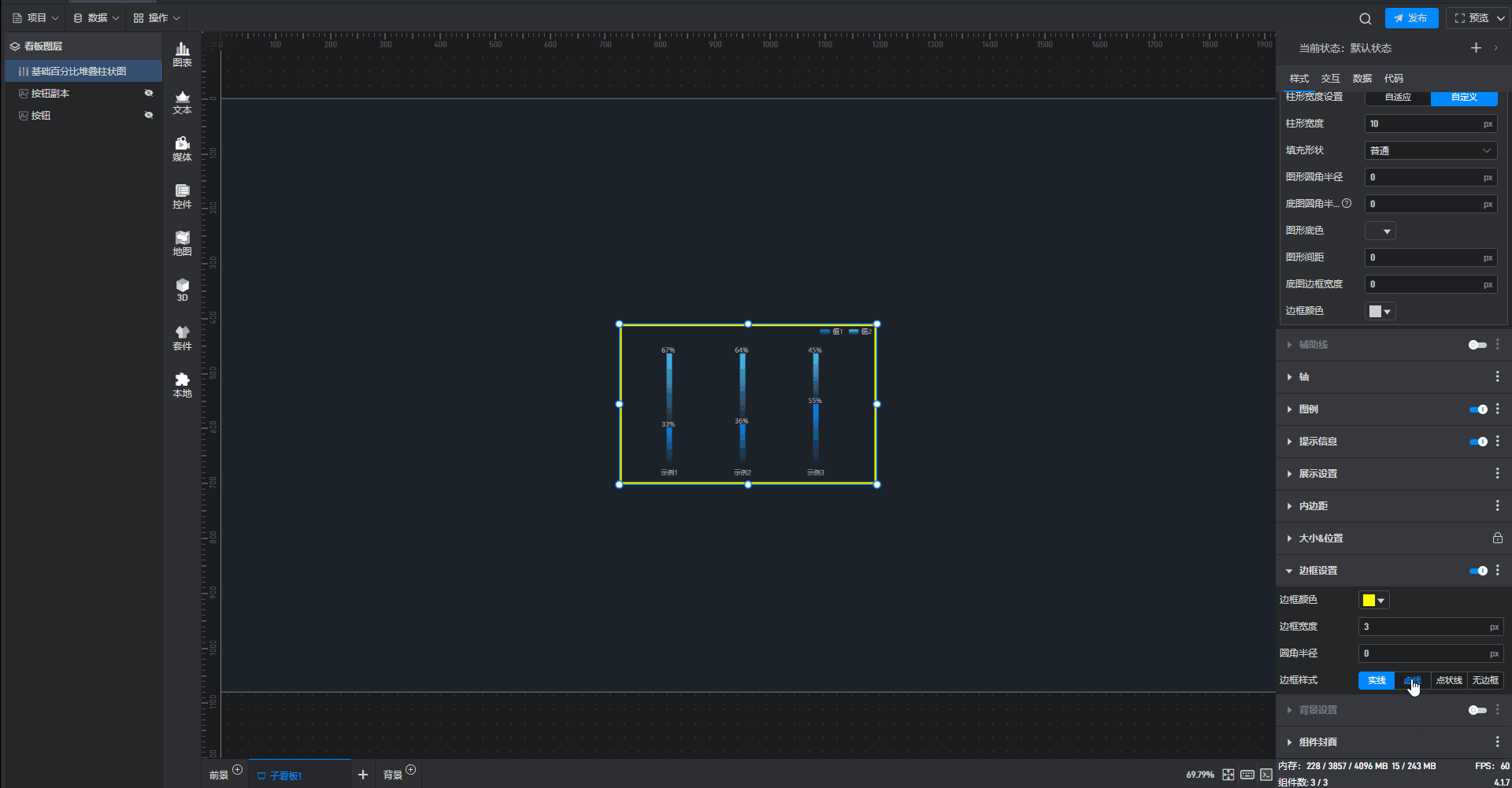Expand the 展示设置 section
The image size is (1512, 788).
click(x=1317, y=474)
